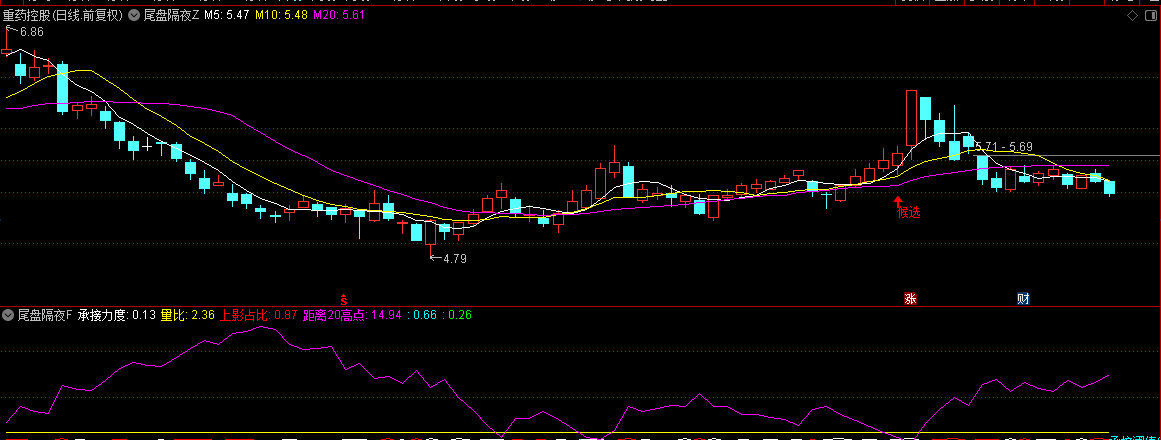Screen dimensions: 1161x440
Task: Open the 财 financial event marker
Action: pyautogui.click(x=1023, y=299)
